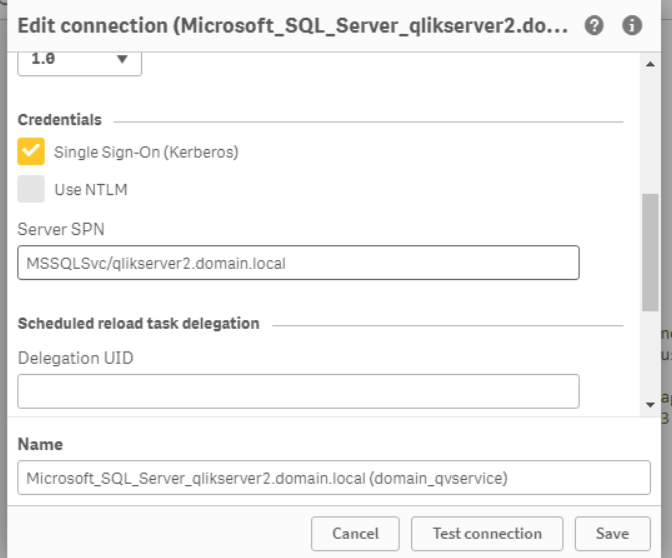Click the Use NTLM label text
Image resolution: width=672 pixels, height=558 pixels.
tap(91, 190)
